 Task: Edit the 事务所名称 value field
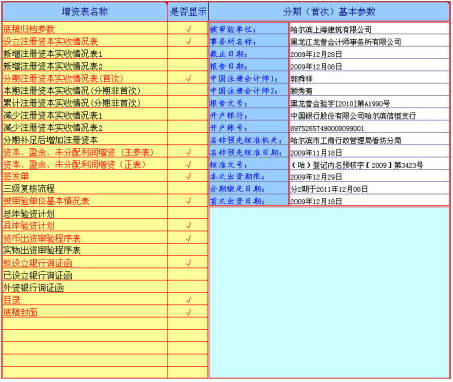[369, 42]
